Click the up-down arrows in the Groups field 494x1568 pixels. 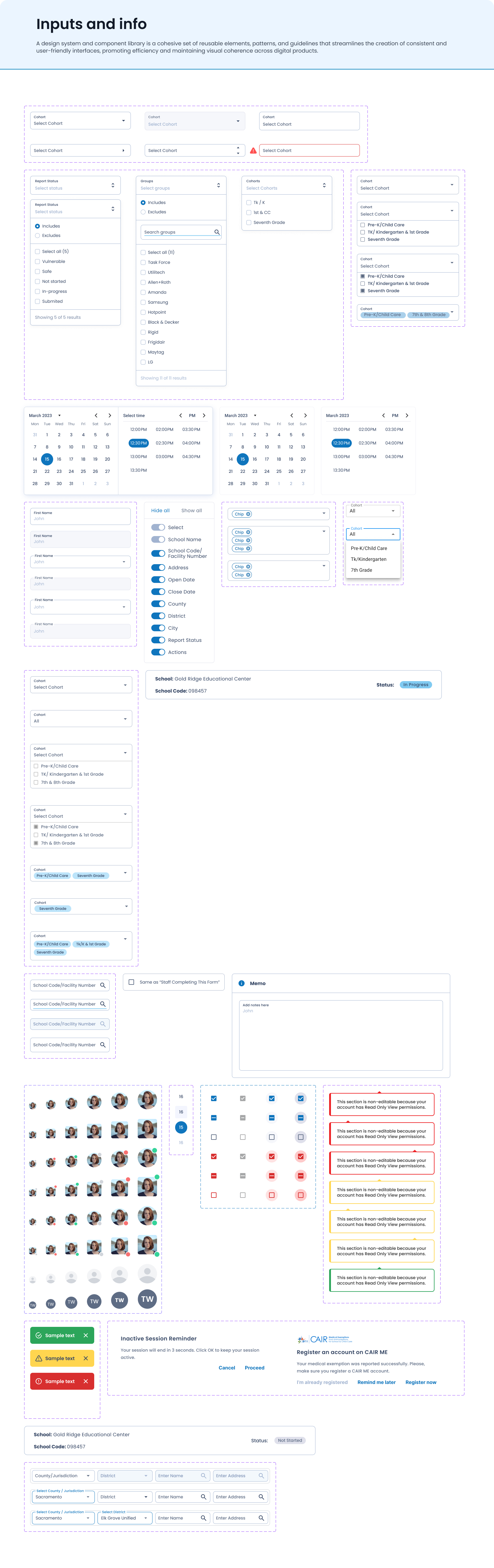tap(218, 185)
